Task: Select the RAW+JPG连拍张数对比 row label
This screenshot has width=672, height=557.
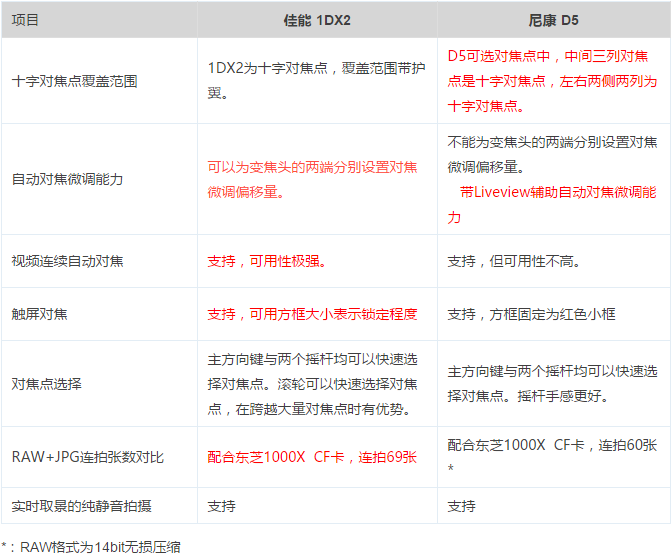Action: pyautogui.click(x=87, y=457)
